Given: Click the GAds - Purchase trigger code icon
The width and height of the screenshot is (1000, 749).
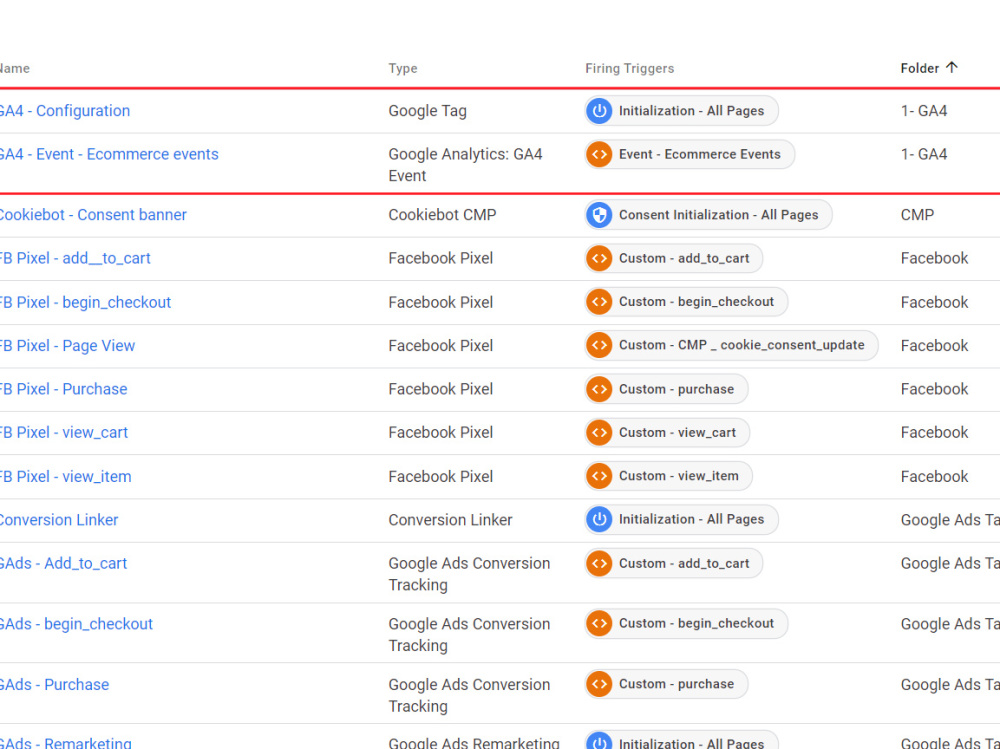Looking at the screenshot, I should (x=599, y=684).
